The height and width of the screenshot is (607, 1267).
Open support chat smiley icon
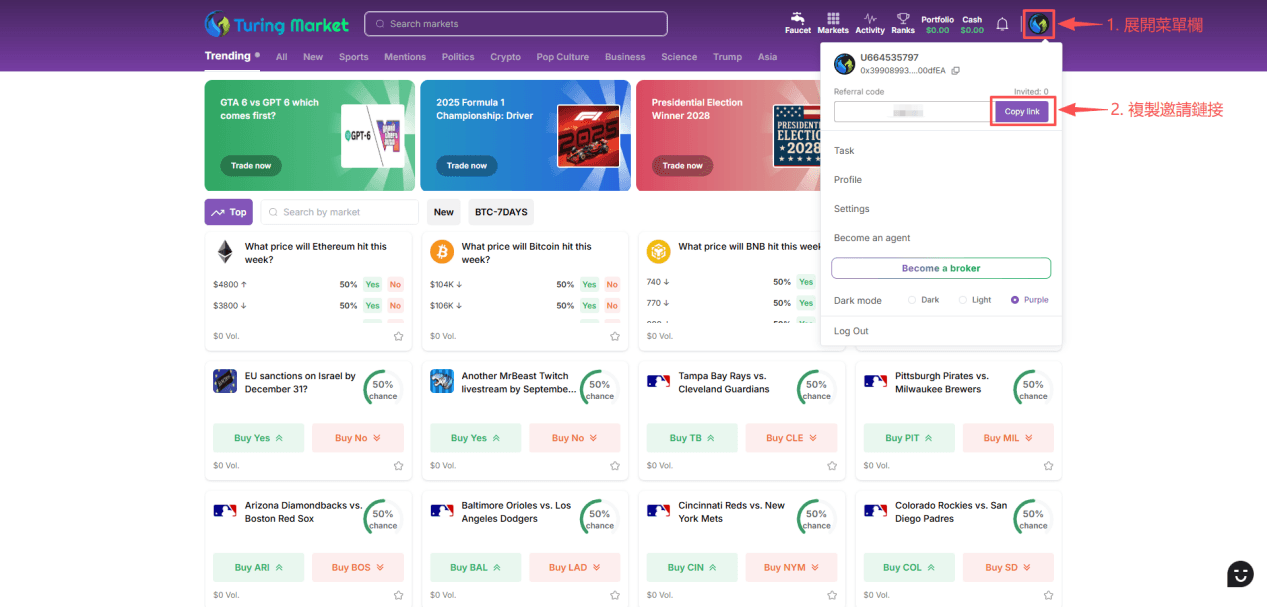(x=1240, y=573)
